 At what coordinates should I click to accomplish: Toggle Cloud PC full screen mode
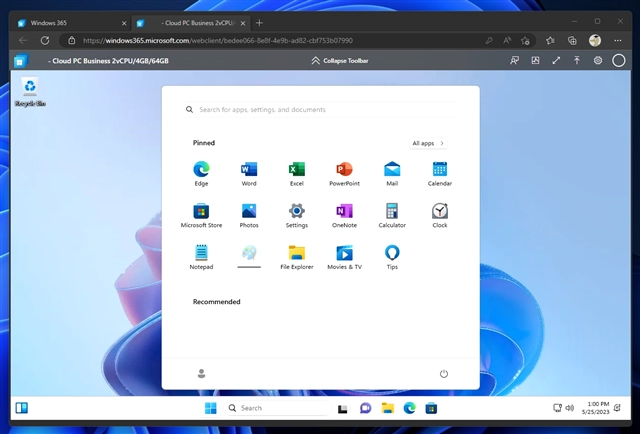[556, 60]
